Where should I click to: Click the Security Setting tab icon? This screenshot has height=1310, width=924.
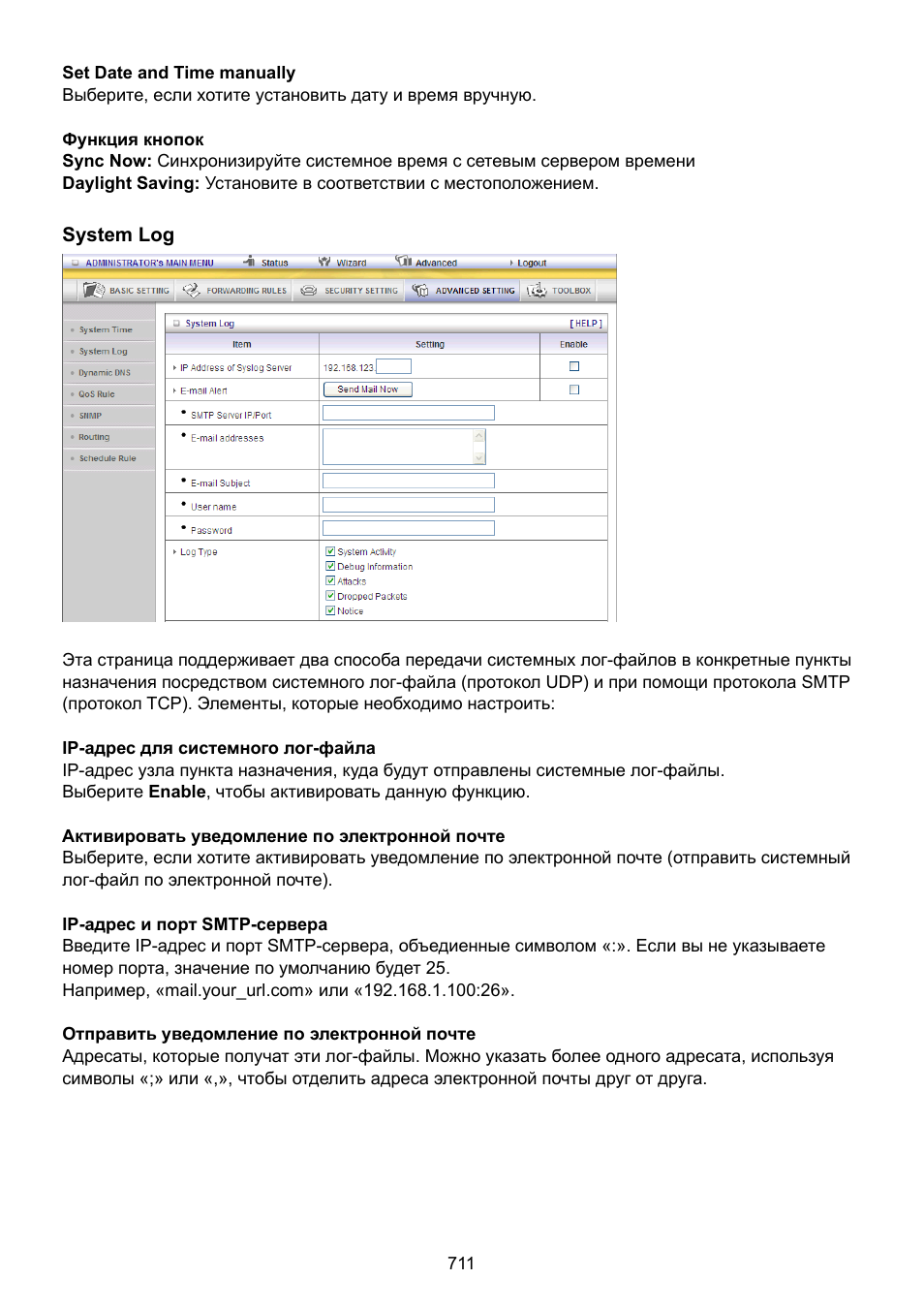309,291
